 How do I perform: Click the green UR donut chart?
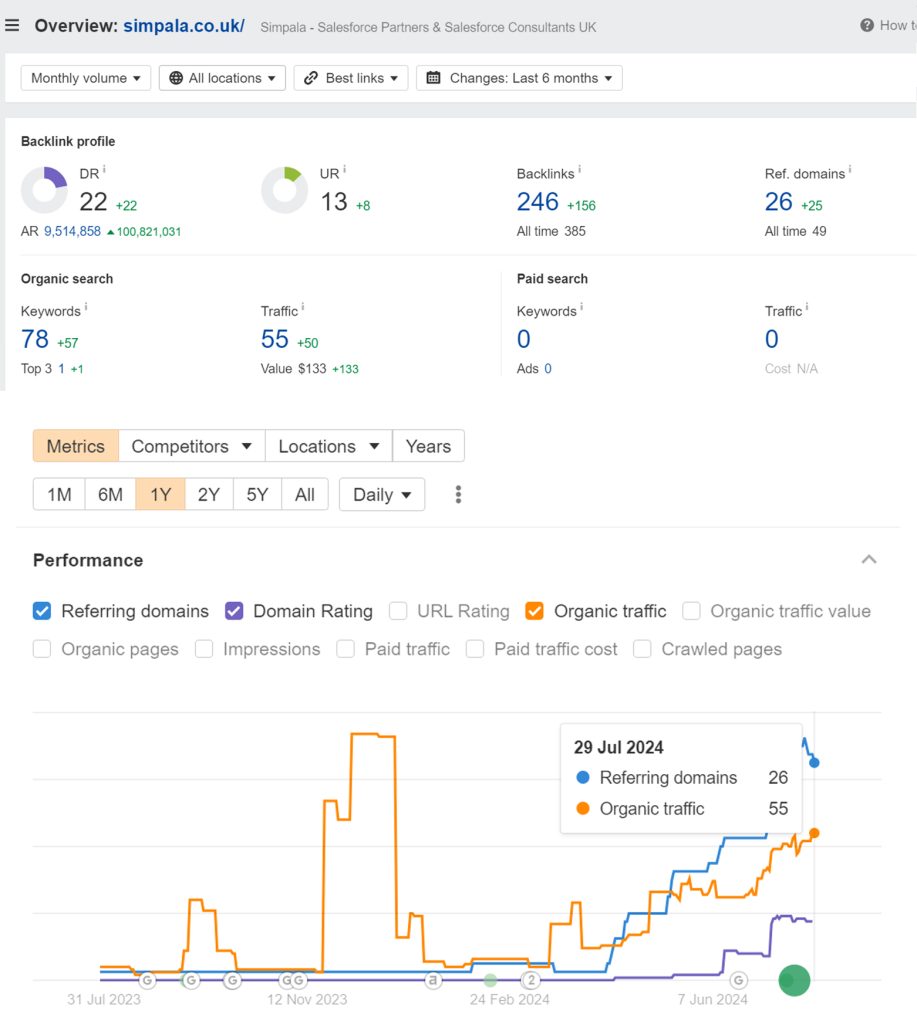click(x=284, y=190)
